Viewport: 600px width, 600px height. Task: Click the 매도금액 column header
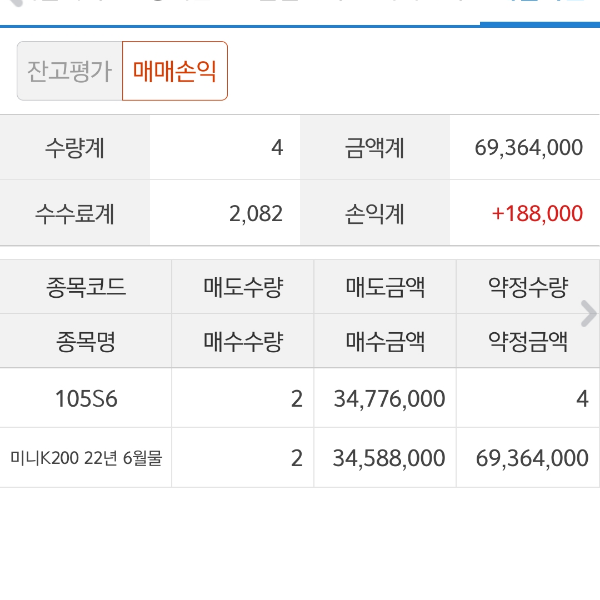[385, 288]
